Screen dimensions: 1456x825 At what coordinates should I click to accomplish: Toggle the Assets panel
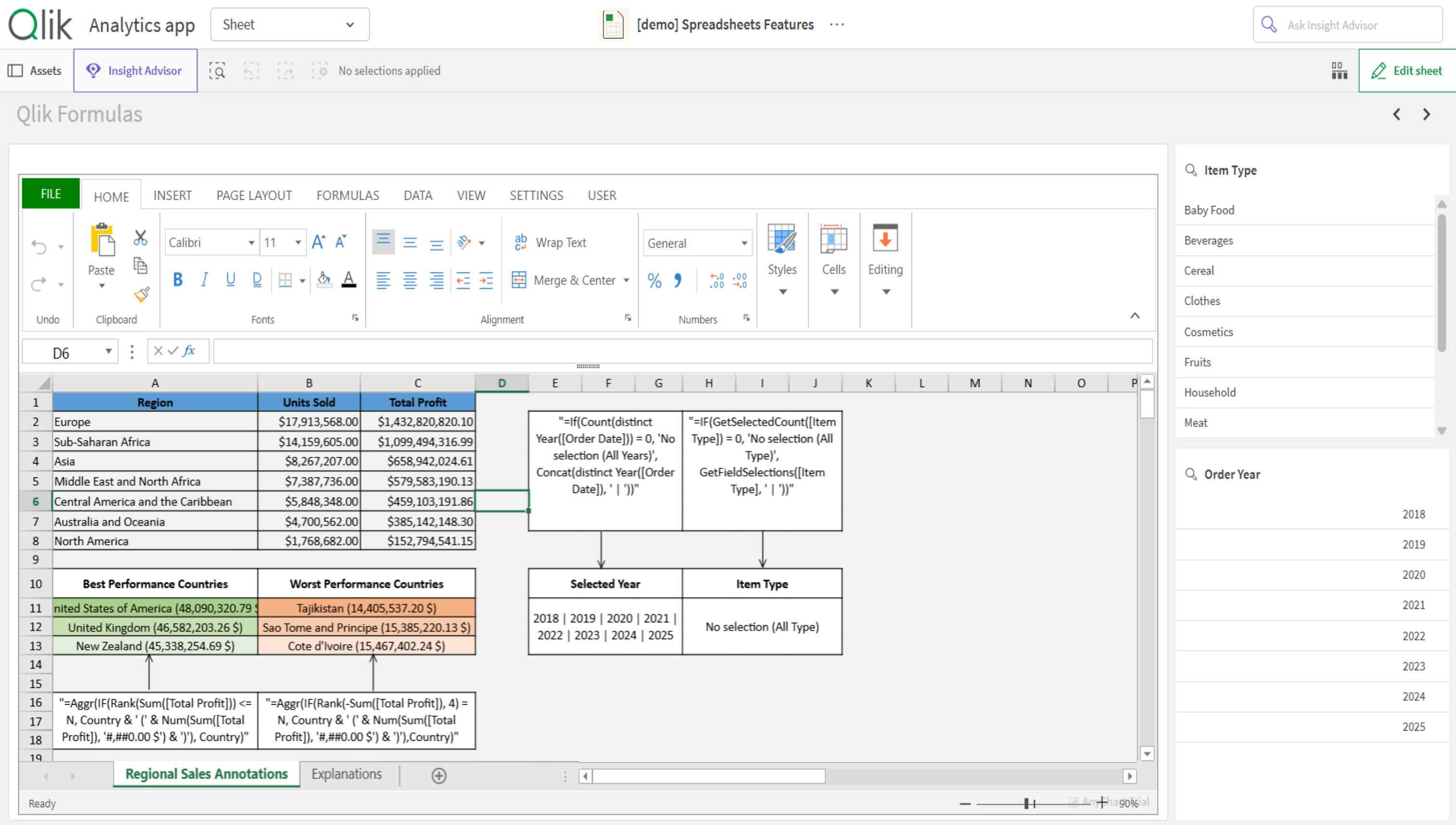tap(35, 71)
